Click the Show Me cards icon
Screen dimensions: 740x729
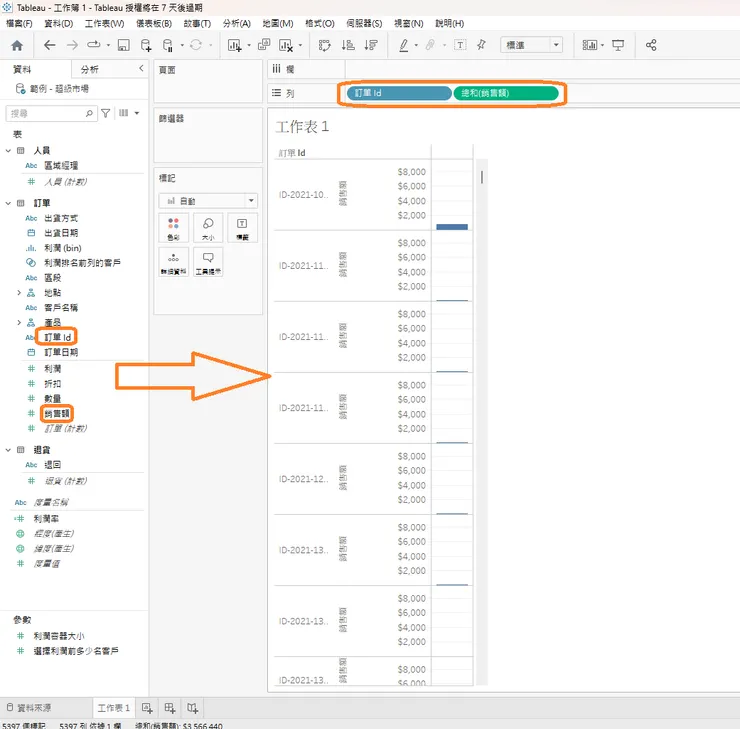[590, 45]
